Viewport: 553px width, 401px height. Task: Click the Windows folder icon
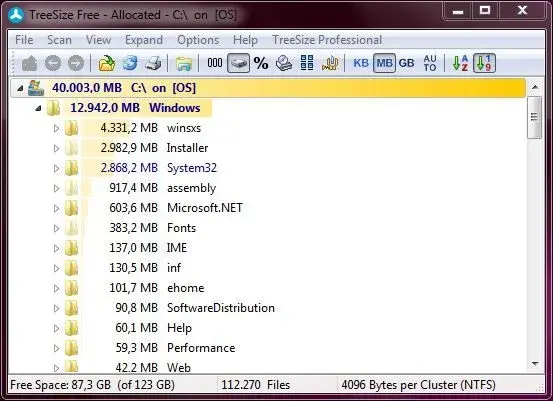tap(54, 108)
